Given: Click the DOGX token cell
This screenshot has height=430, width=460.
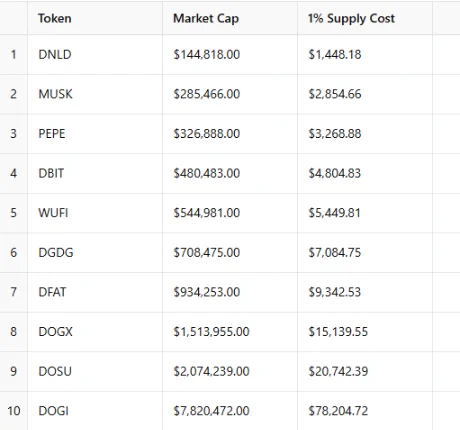Looking at the screenshot, I should (x=95, y=332).
